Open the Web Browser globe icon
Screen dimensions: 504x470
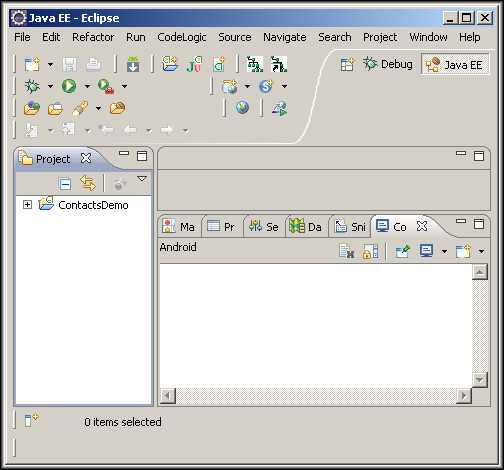point(242,108)
